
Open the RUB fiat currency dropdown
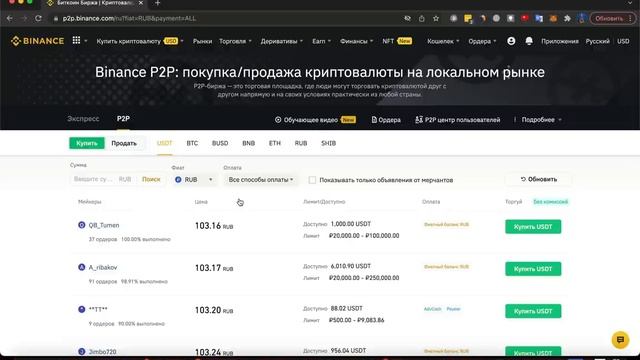pos(194,180)
